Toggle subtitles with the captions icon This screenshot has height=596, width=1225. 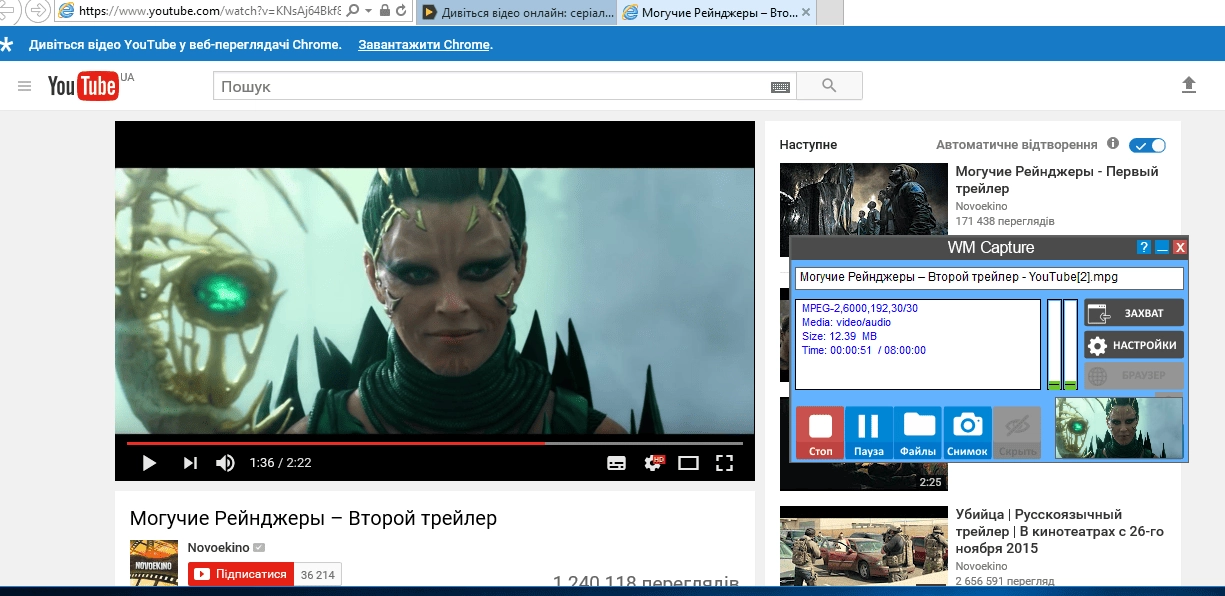[617, 463]
